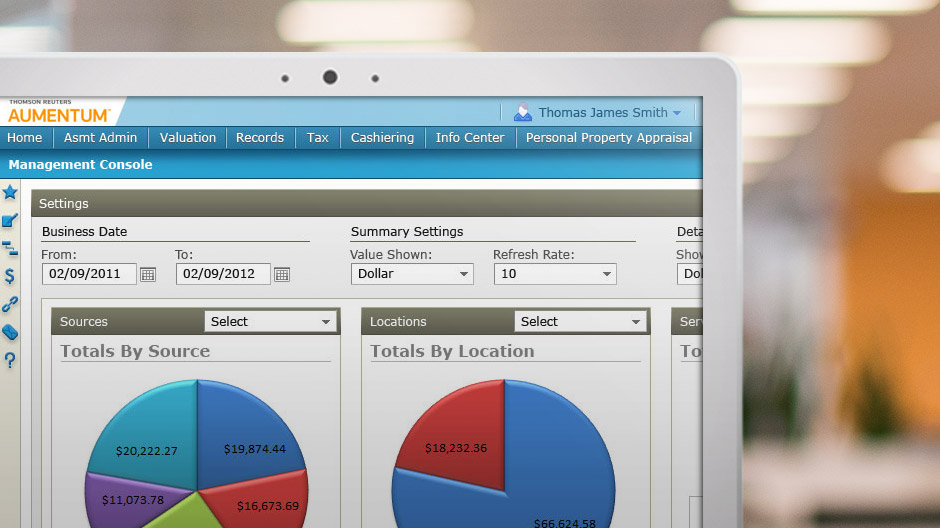
Task: Open the workflow steps sidebar icon
Action: [x=10, y=248]
